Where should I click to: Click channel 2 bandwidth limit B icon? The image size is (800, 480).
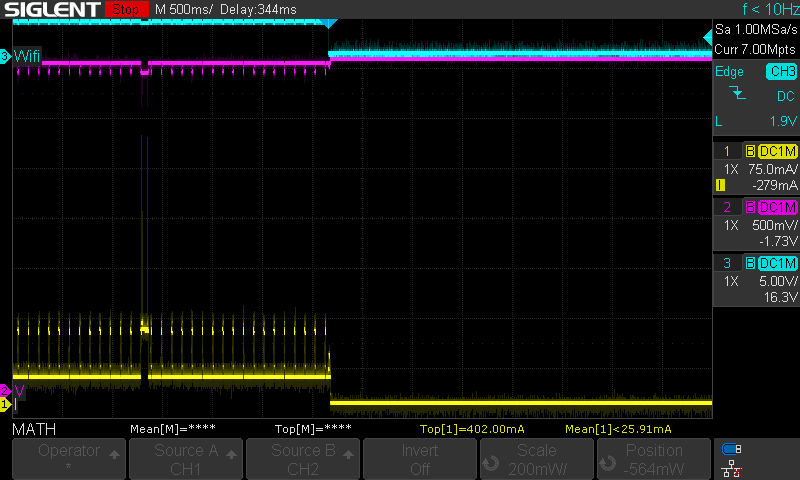[x=750, y=207]
